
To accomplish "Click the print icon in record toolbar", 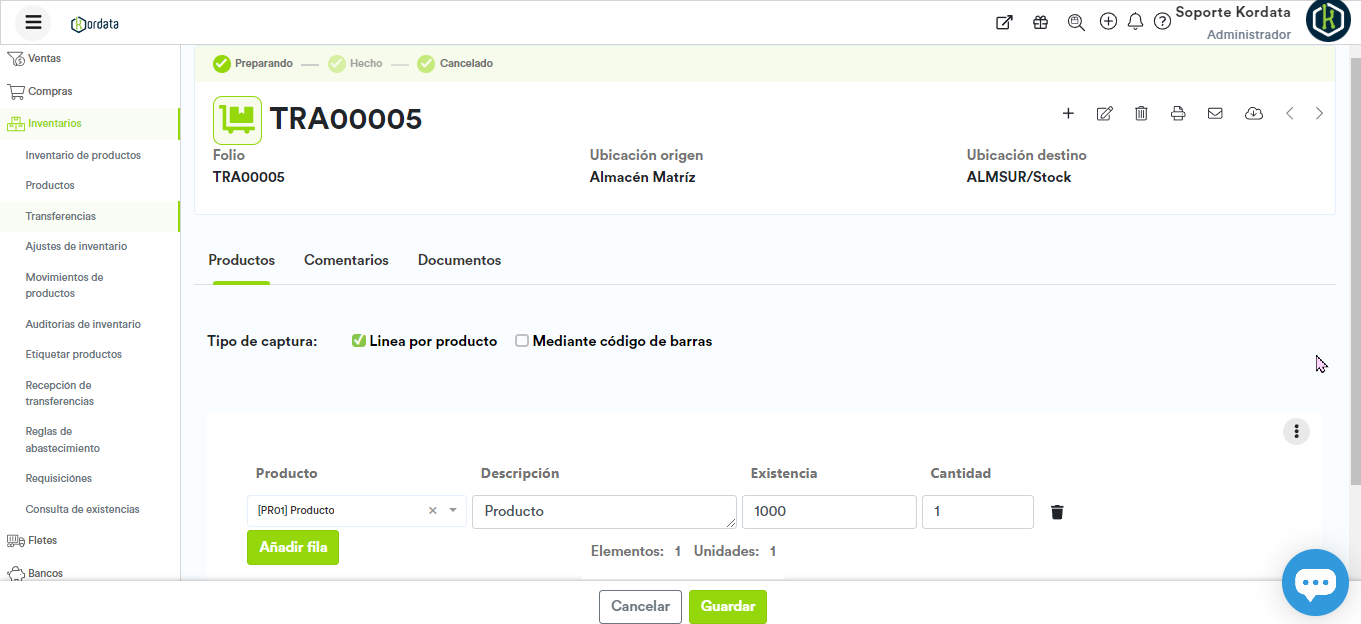I will pos(1178,114).
